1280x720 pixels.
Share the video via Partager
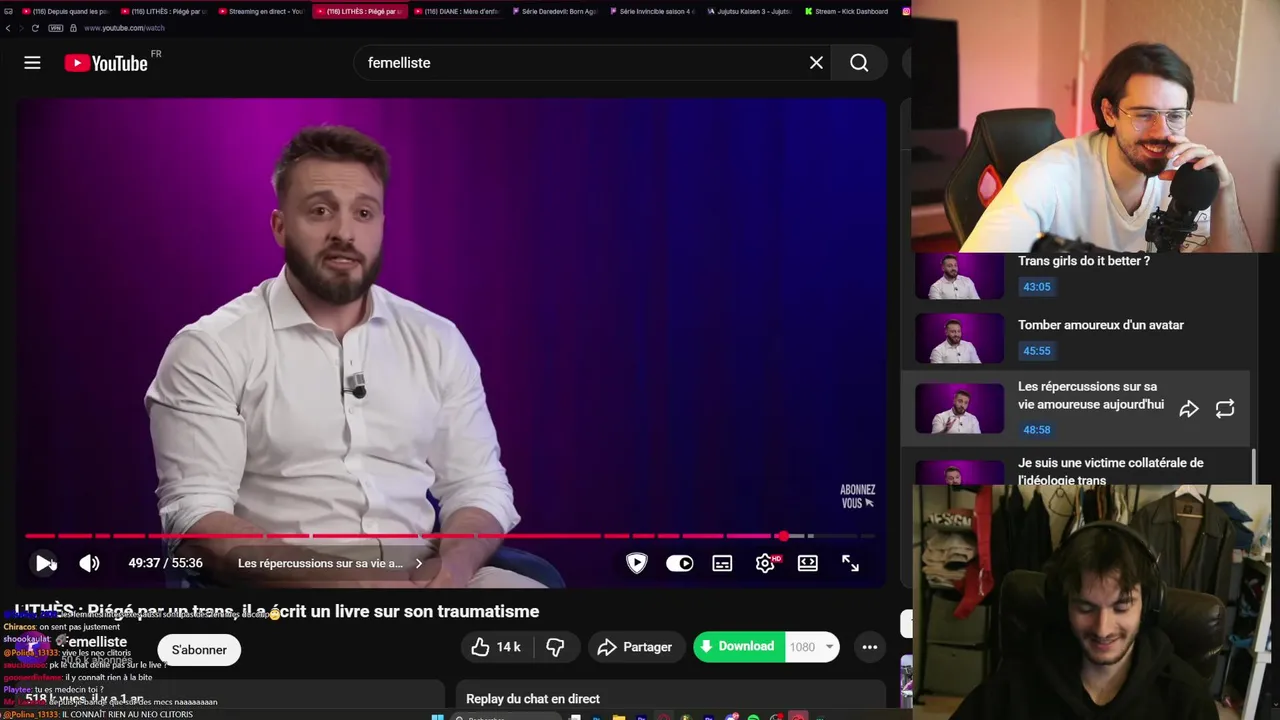click(x=635, y=647)
